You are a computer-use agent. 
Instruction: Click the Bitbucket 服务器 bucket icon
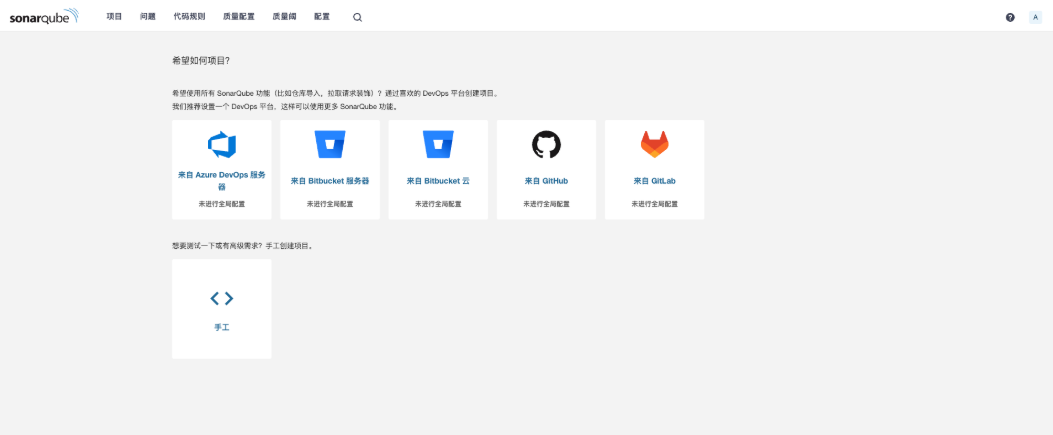(330, 144)
